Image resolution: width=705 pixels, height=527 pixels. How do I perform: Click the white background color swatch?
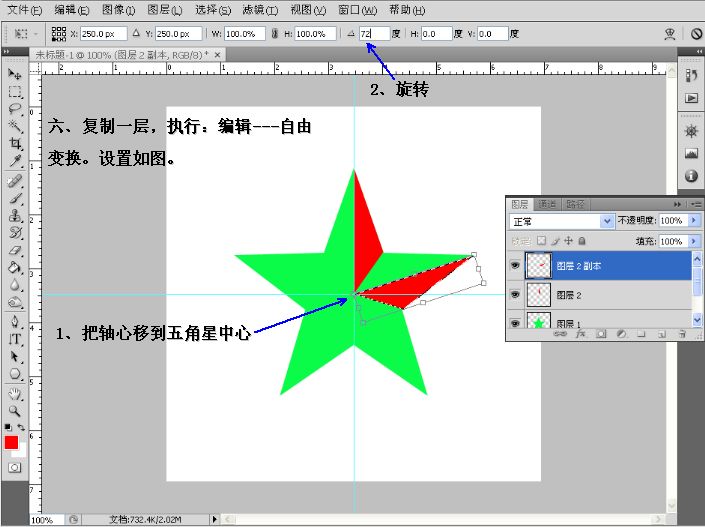point(21,451)
